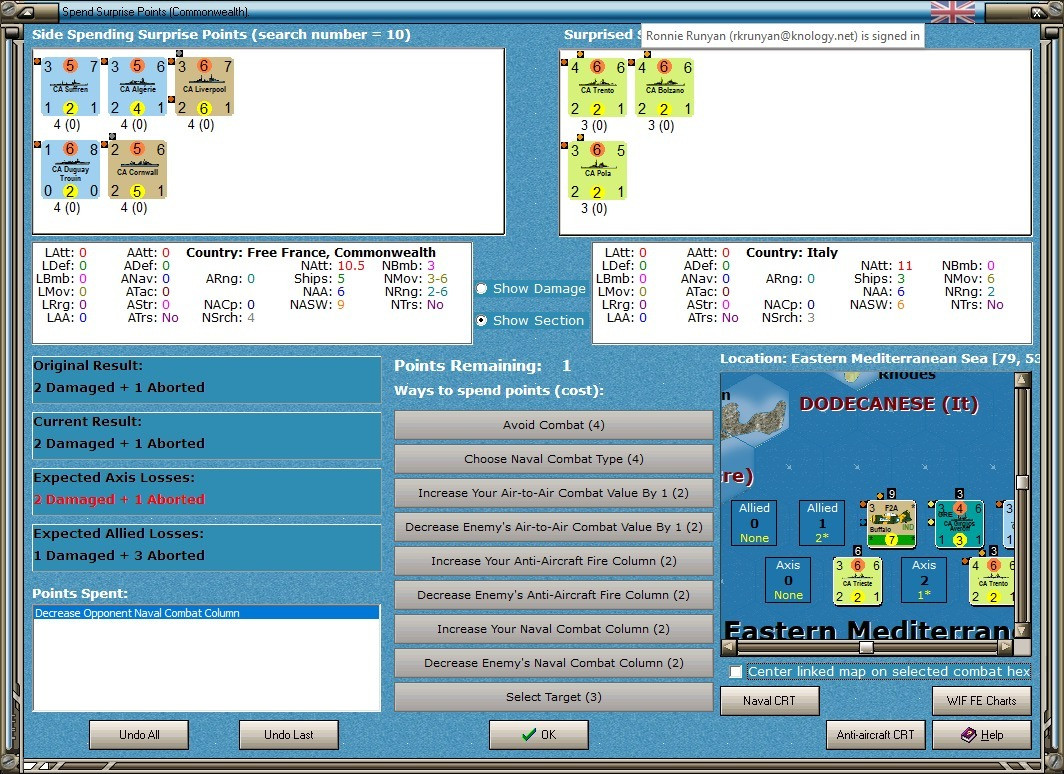Image resolution: width=1064 pixels, height=774 pixels.
Task: Select the CA Bolzano ship counter
Action: tap(664, 88)
